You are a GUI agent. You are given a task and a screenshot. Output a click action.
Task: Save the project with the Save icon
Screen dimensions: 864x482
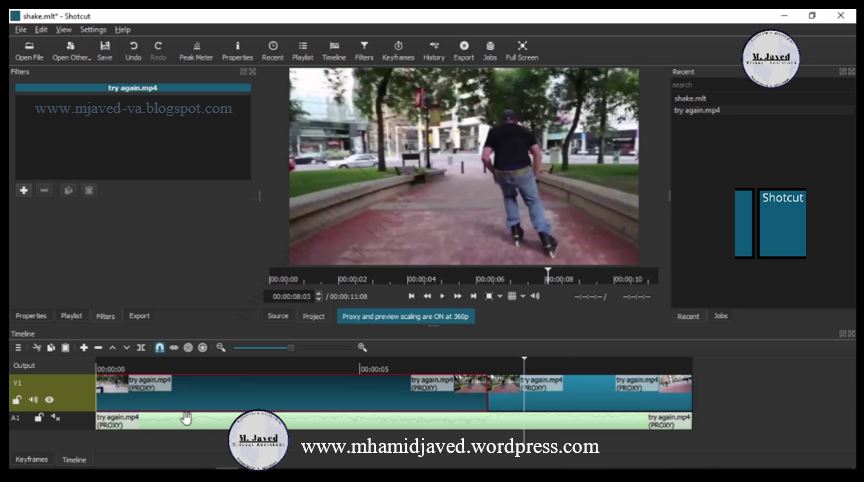click(105, 51)
